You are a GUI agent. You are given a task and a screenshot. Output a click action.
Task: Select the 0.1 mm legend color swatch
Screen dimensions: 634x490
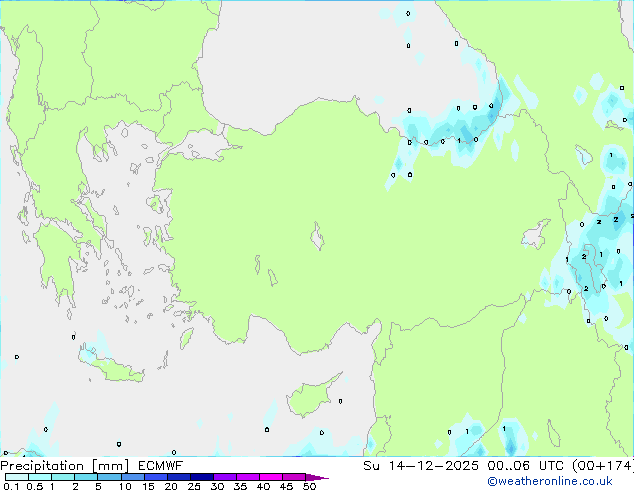(x=17, y=477)
